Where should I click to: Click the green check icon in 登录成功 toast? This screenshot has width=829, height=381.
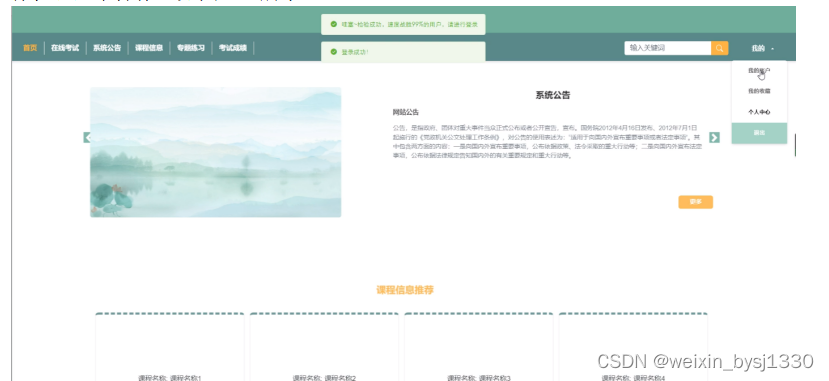click(334, 52)
